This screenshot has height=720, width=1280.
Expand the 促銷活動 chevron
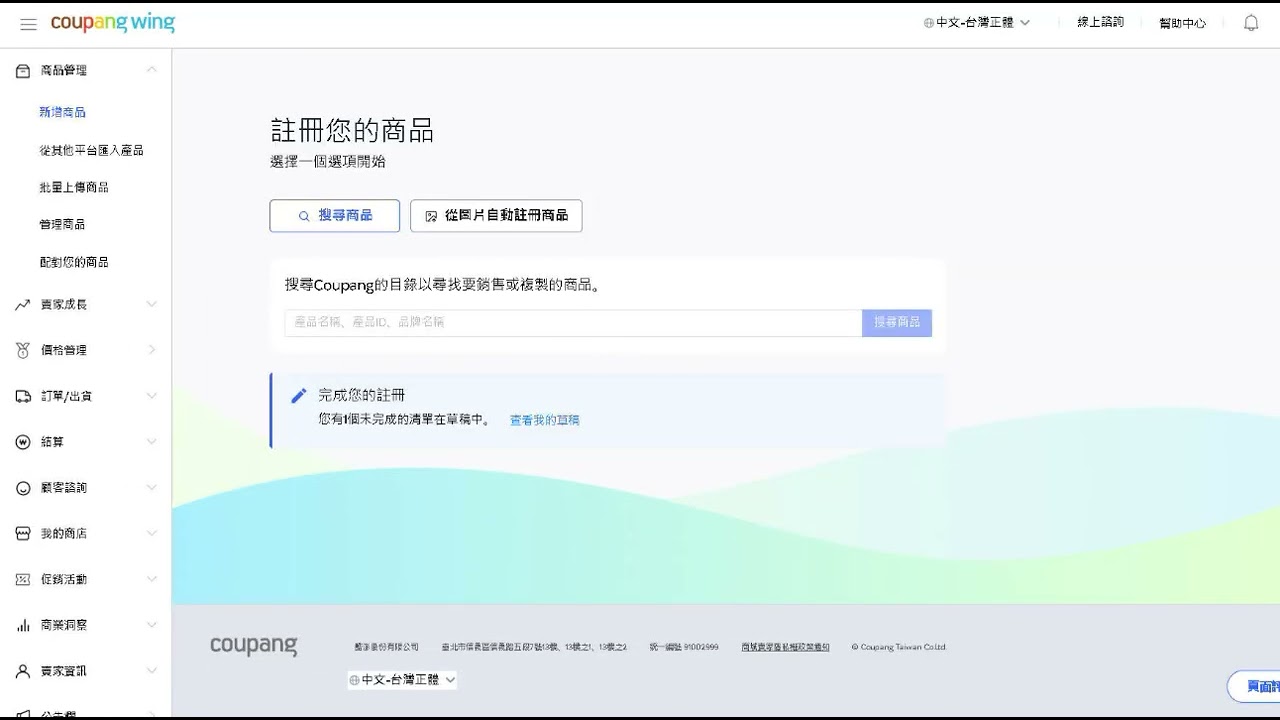152,579
